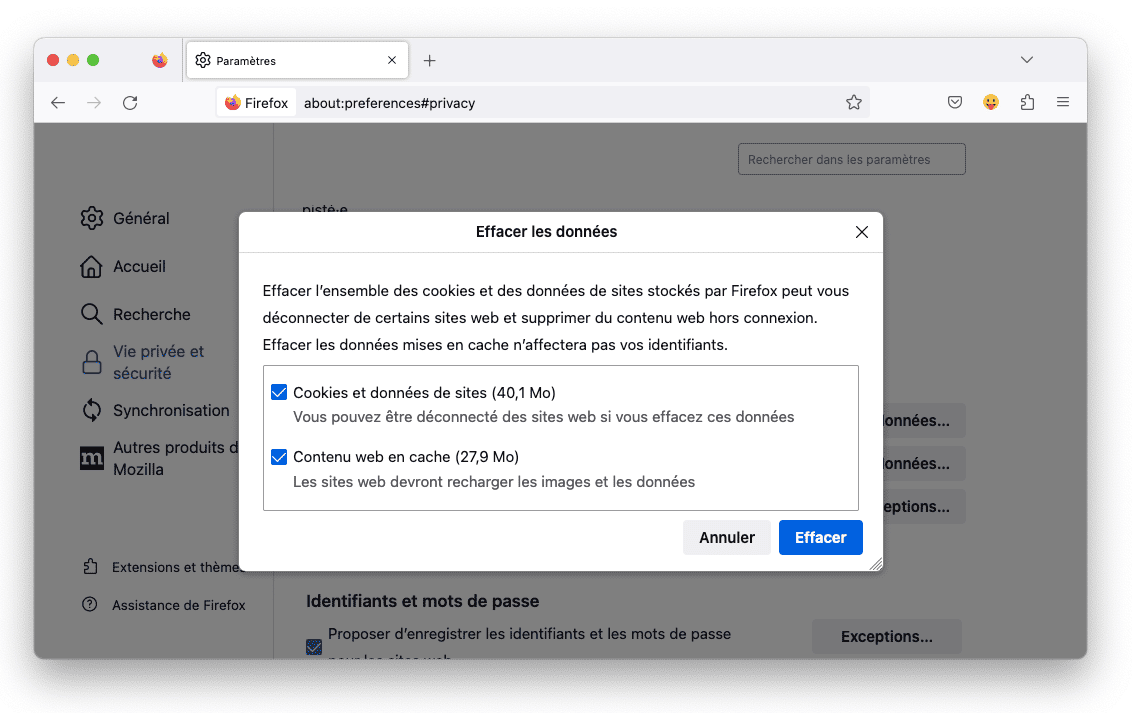Click the pinned Firefox tab icon
1132x713 pixels.
pyautogui.click(x=159, y=61)
